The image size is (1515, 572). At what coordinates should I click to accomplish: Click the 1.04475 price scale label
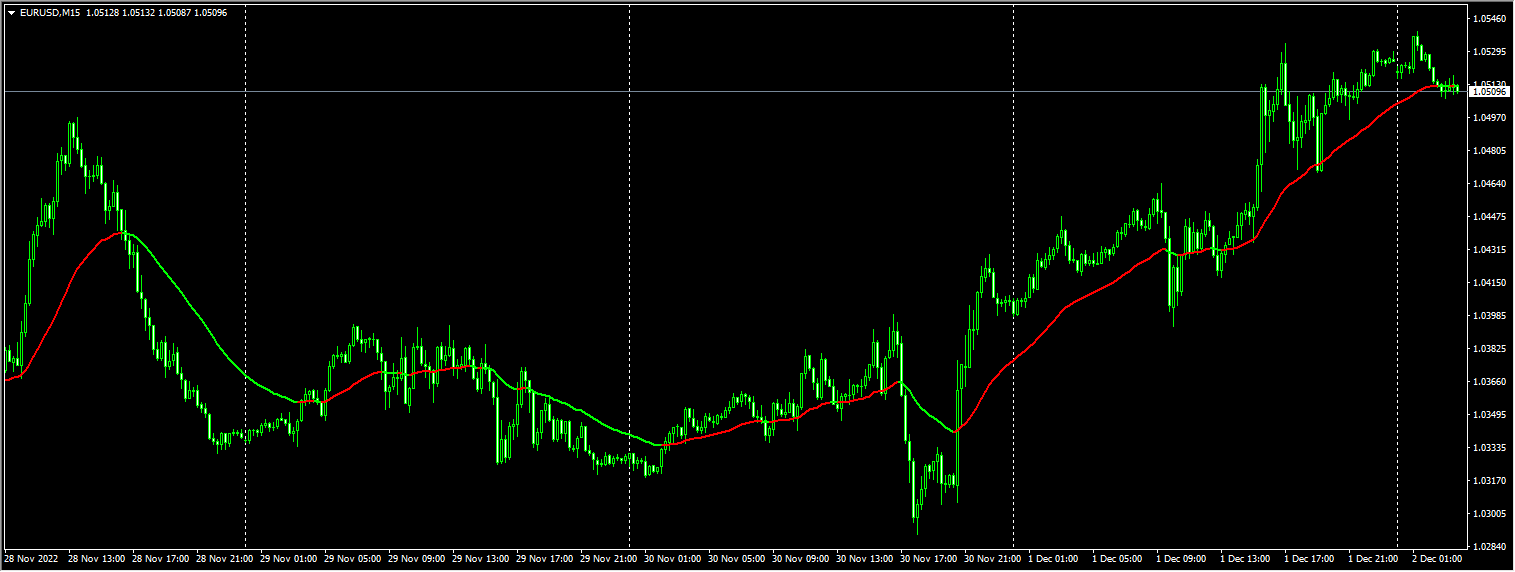click(1491, 217)
